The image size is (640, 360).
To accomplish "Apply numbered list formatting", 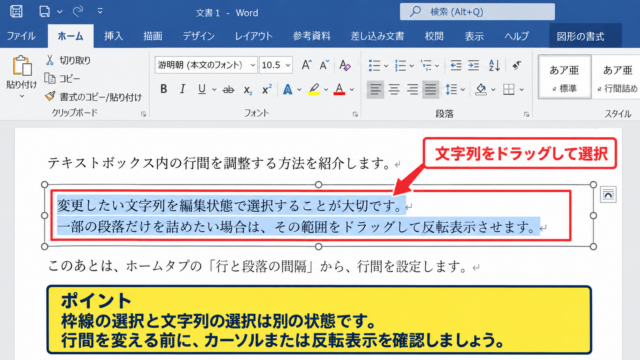I will (400, 65).
